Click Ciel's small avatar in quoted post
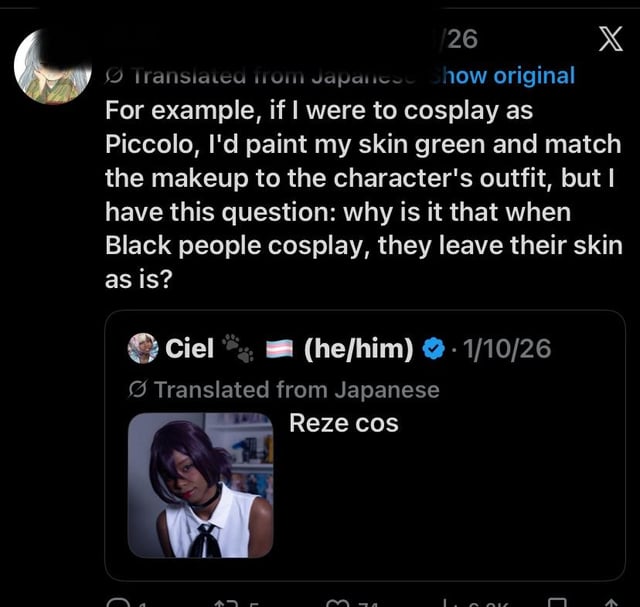Screen dimensions: 640x607 (144, 348)
